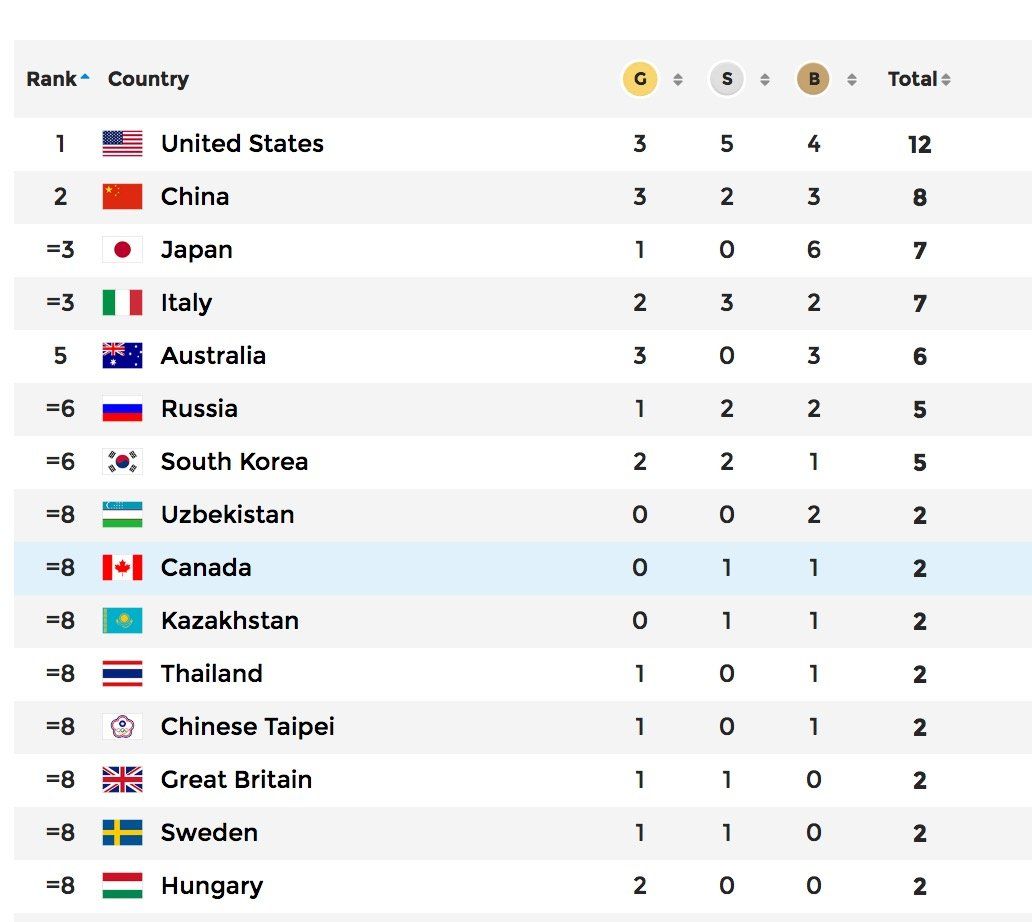
Task: Toggle Rank column sort order
Action: (x=57, y=79)
